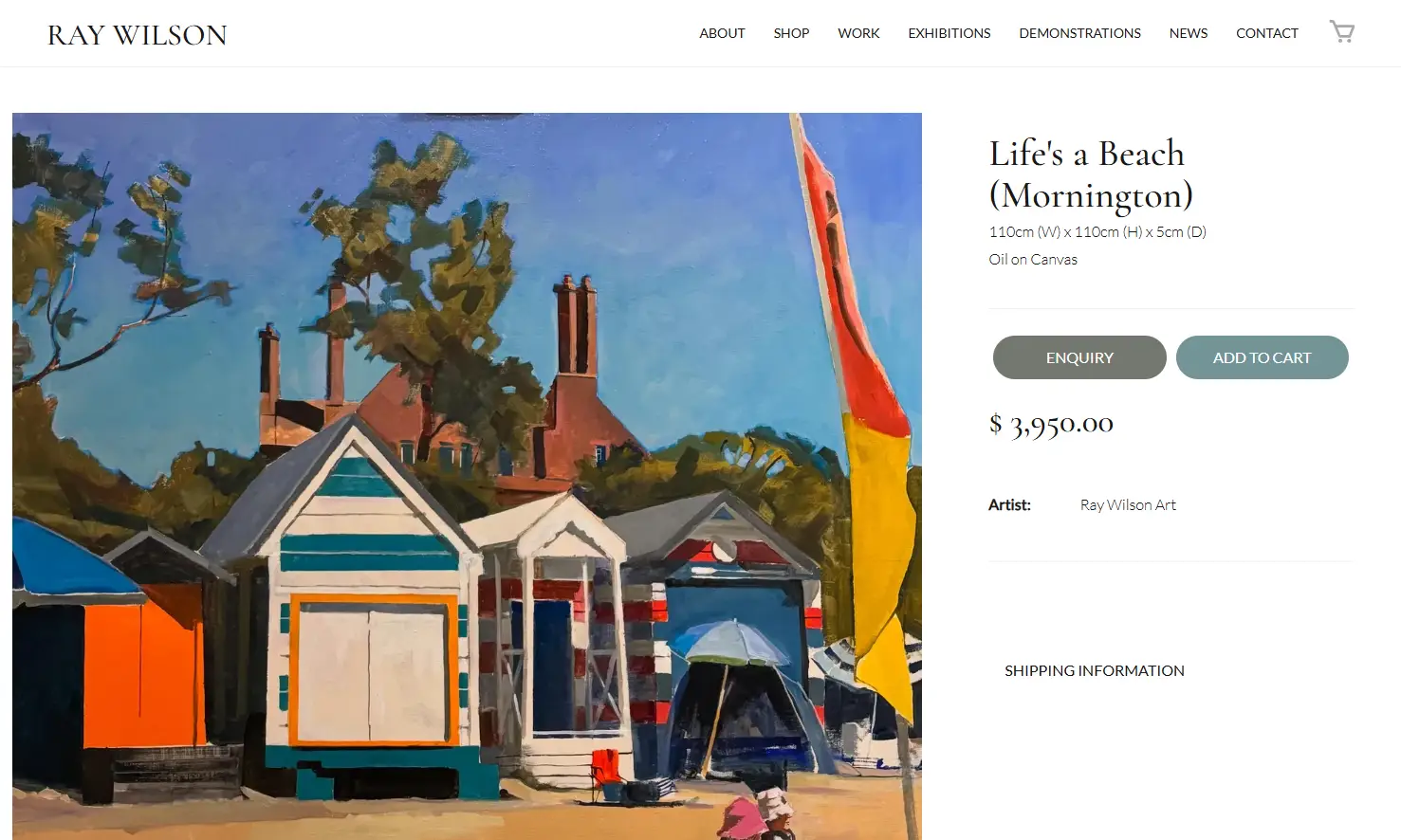Click the 110cm dimensions text
Screen dimensions: 1401x840
coord(1097,231)
